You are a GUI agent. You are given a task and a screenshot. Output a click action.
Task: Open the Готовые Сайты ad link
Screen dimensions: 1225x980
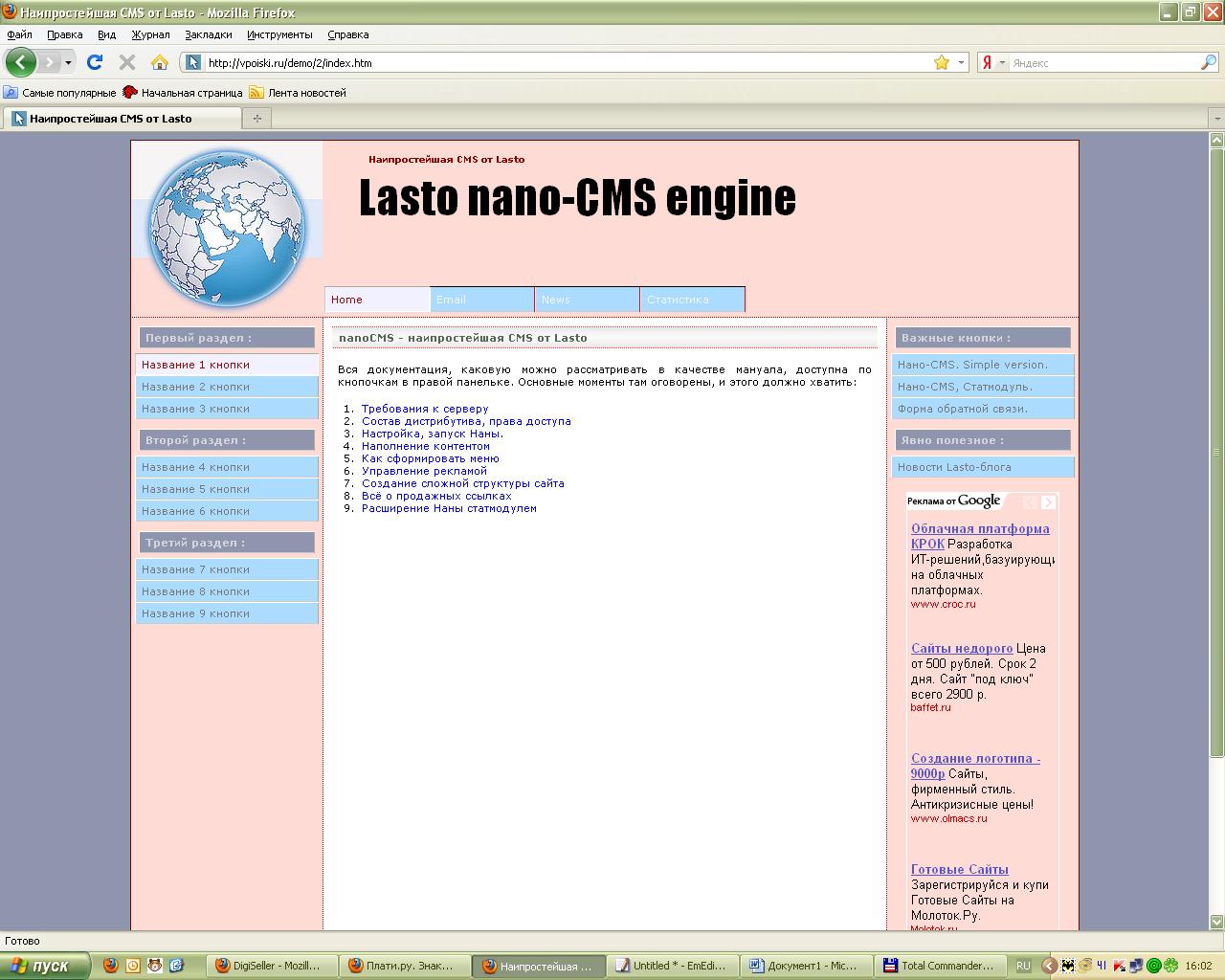960,869
